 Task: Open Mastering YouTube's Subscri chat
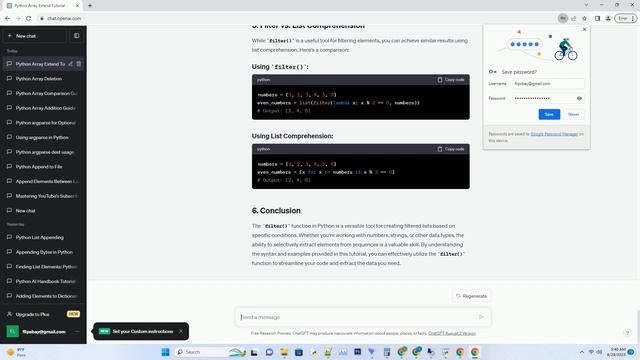tap(43, 196)
